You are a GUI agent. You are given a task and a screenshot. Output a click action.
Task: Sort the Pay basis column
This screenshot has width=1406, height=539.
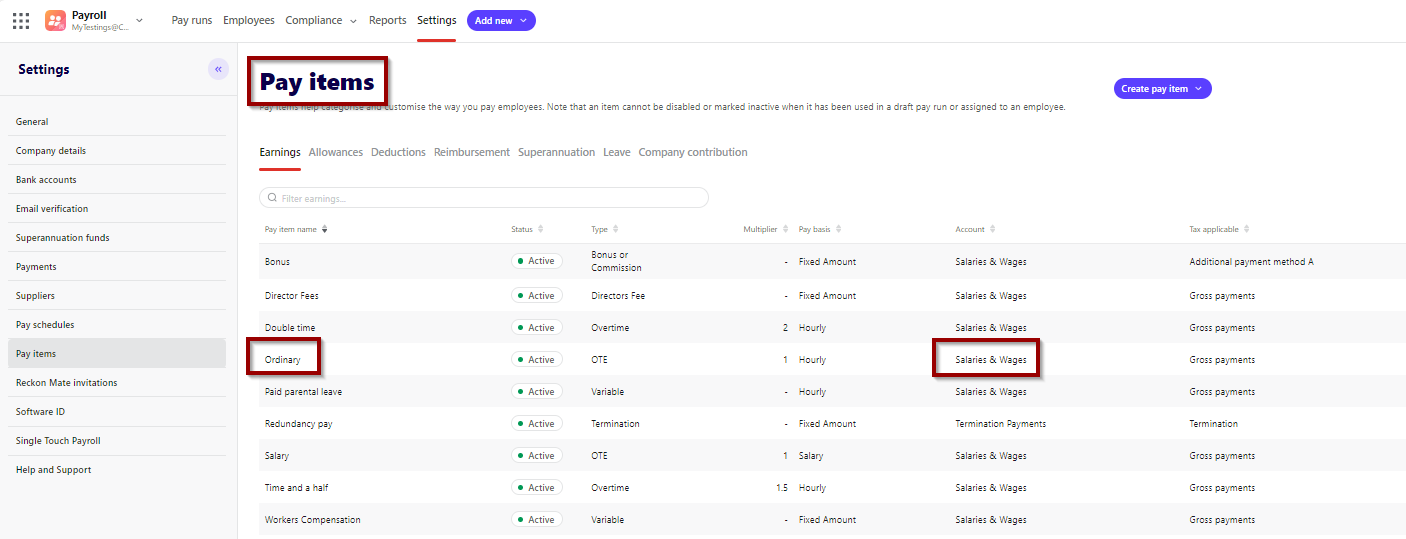[x=838, y=229]
